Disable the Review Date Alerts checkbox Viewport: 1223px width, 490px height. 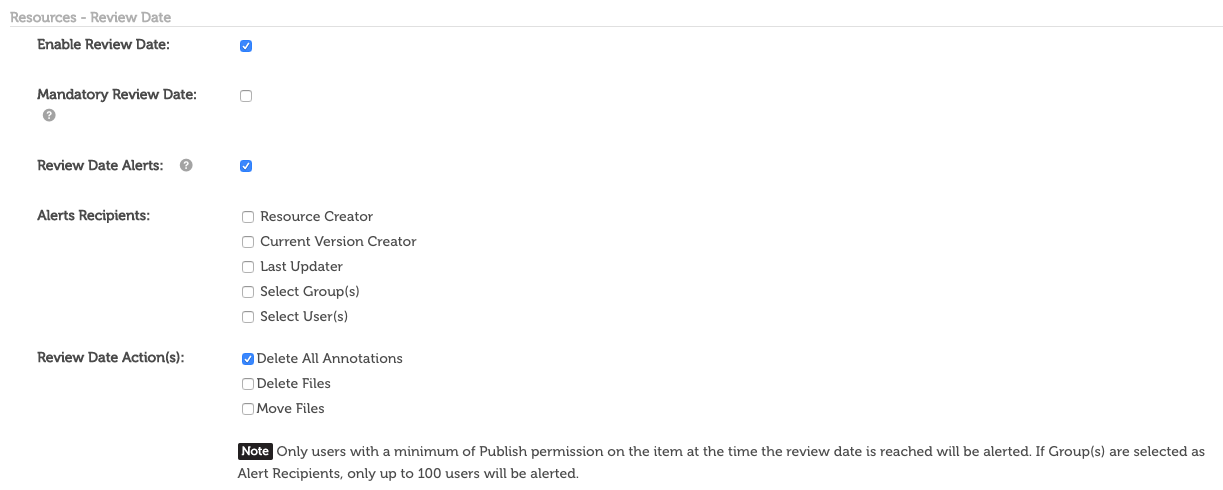click(x=246, y=166)
